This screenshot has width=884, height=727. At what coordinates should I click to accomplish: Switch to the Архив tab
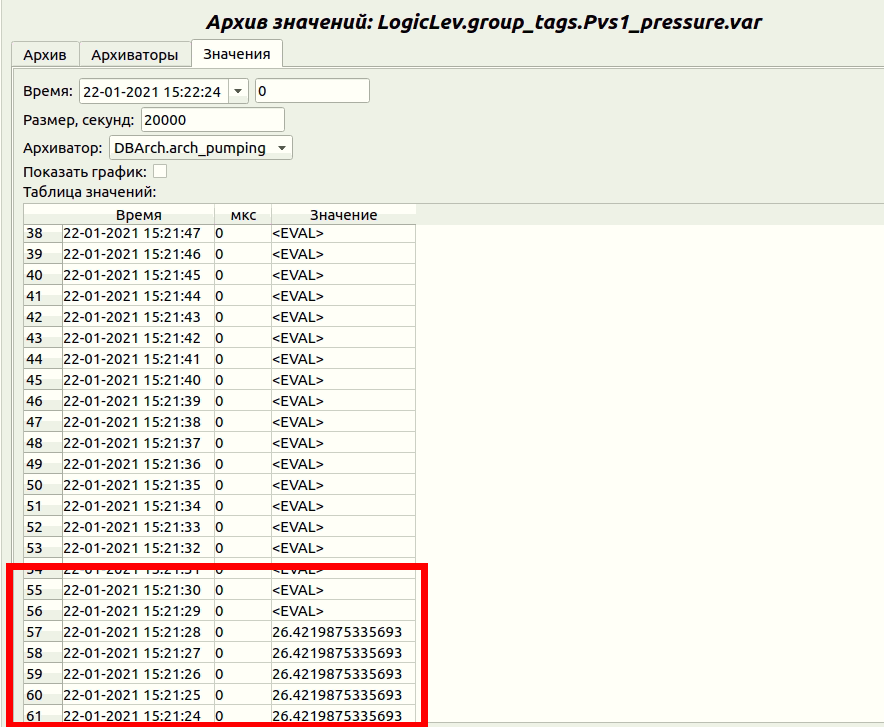click(44, 54)
